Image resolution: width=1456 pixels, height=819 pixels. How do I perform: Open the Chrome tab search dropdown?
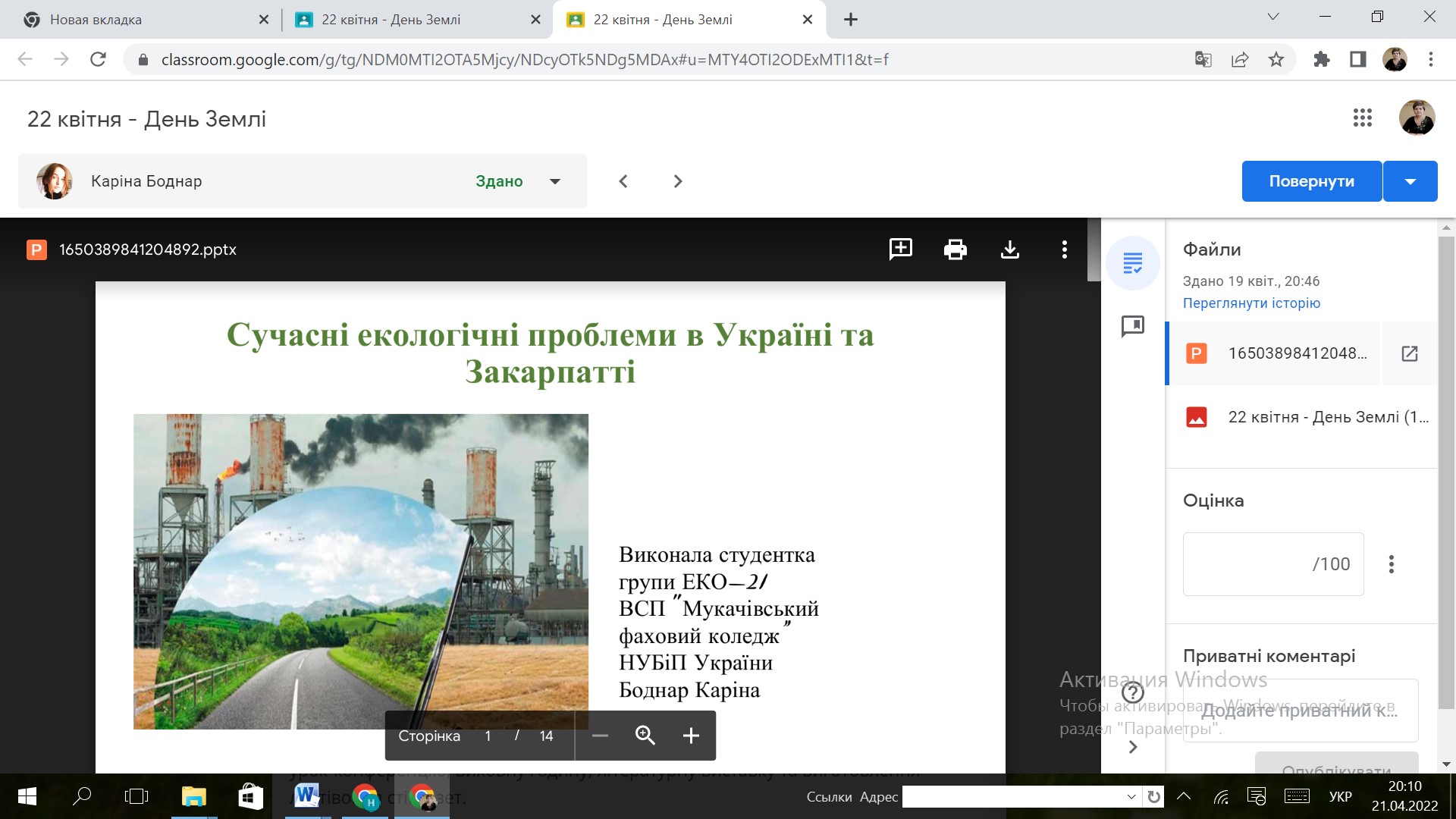point(1273,17)
